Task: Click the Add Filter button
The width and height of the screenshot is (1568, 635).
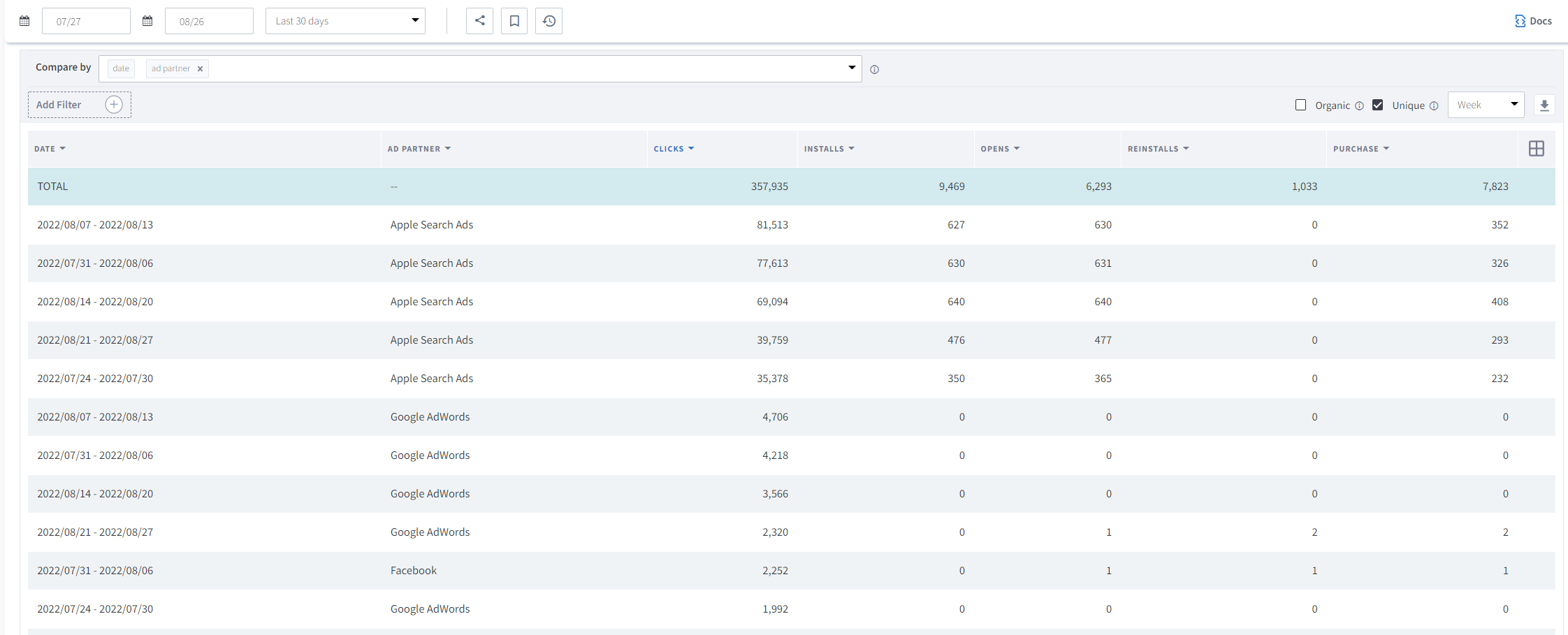Action: click(80, 105)
